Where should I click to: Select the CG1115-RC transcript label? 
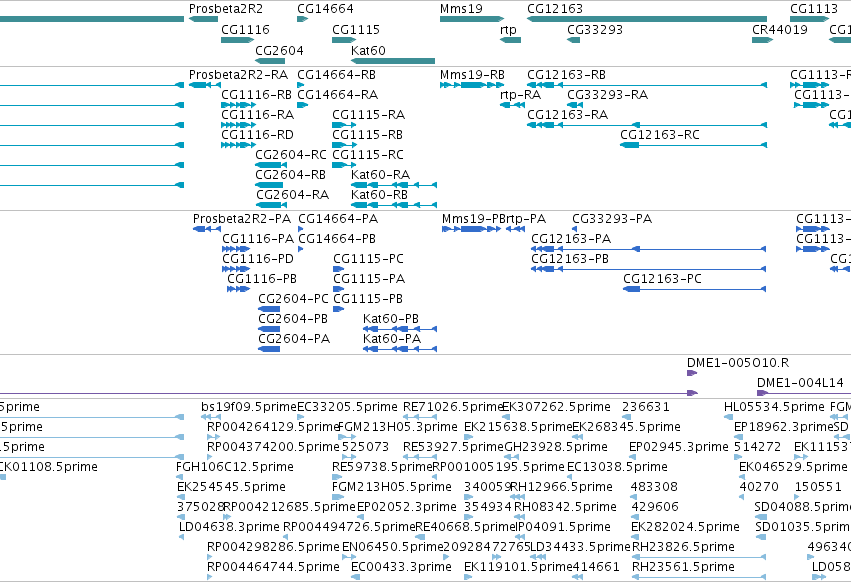click(368, 155)
